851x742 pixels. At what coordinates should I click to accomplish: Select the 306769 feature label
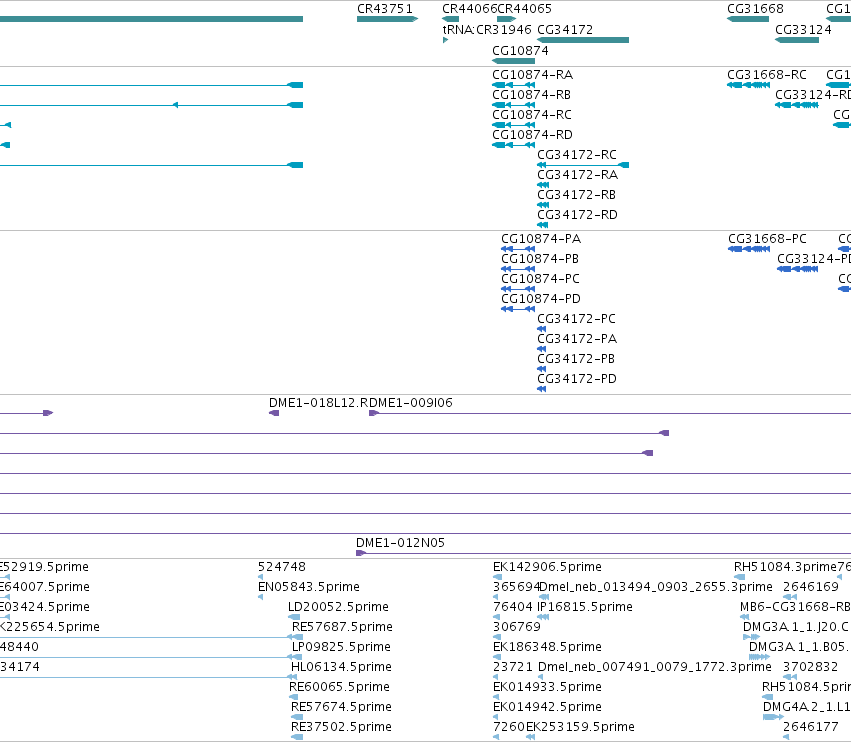[517, 627]
